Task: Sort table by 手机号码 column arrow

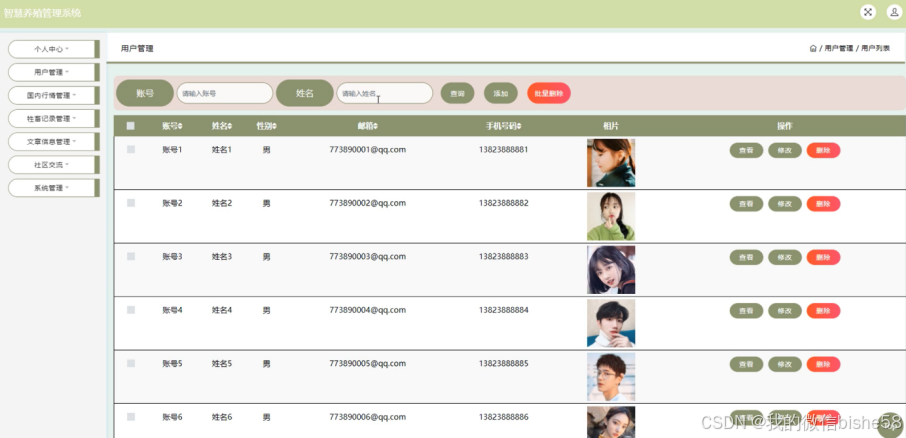Action: coord(519,126)
